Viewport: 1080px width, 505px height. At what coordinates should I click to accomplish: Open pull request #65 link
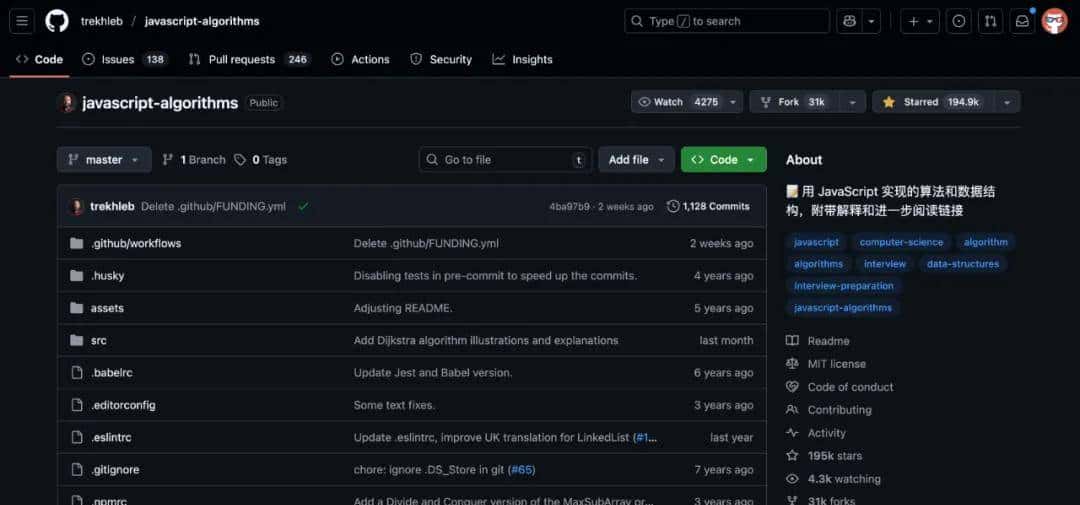(x=521, y=470)
